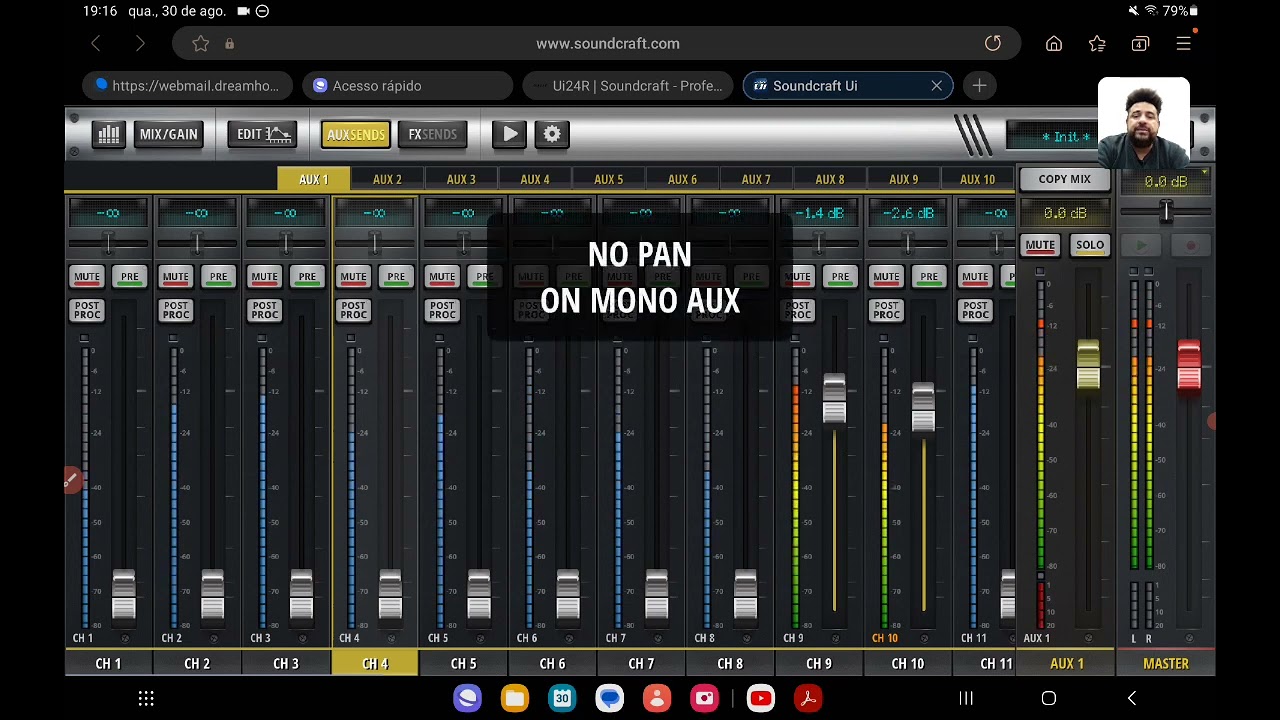
Task: Tap the Android home button
Action: tap(1049, 699)
